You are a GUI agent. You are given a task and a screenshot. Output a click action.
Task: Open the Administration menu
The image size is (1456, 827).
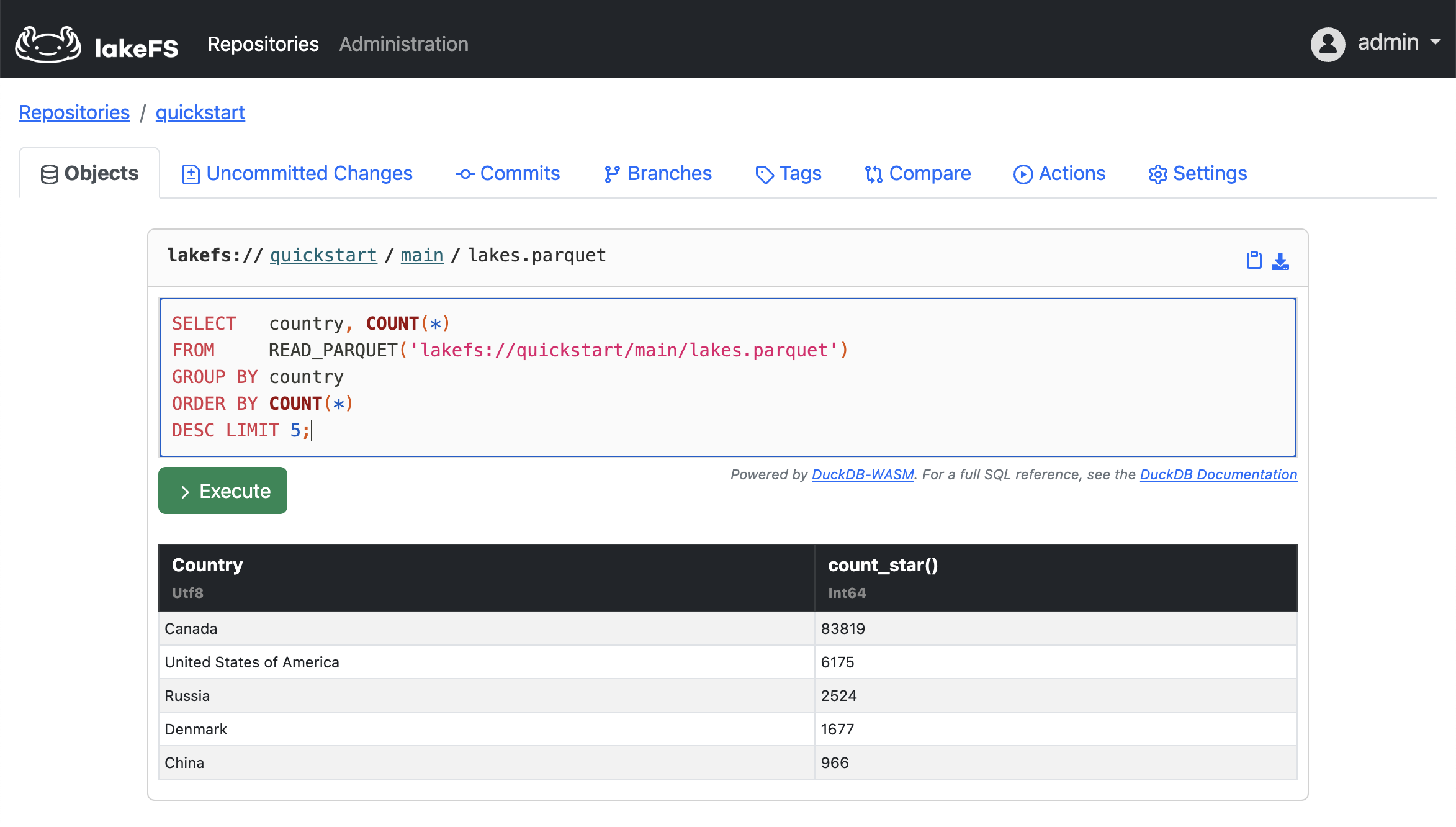[x=403, y=43]
